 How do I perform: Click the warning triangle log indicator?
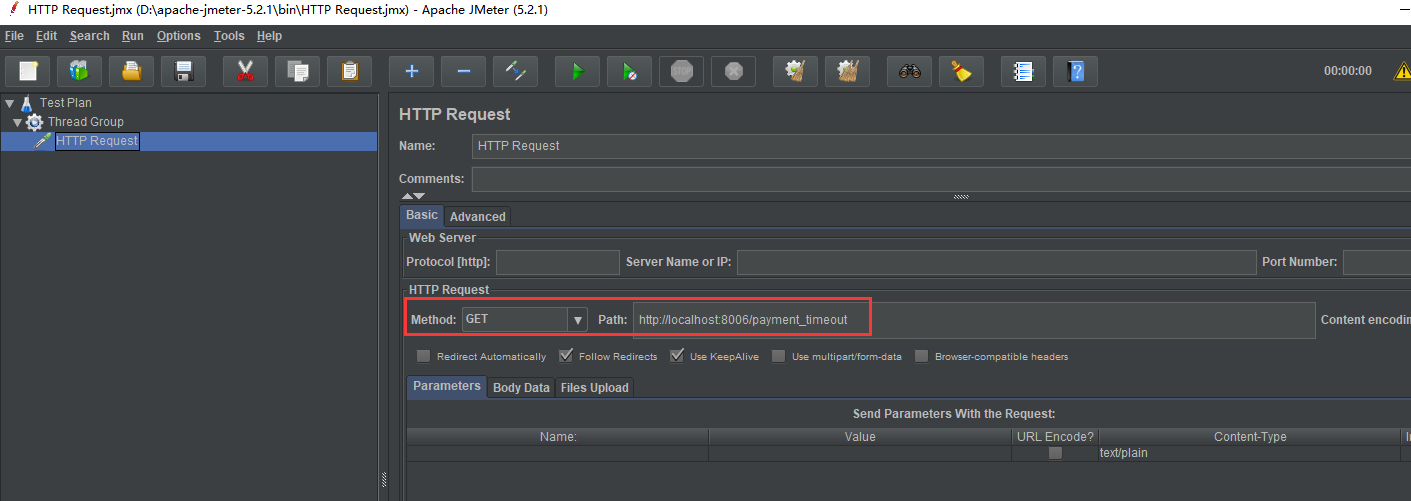coord(1401,71)
